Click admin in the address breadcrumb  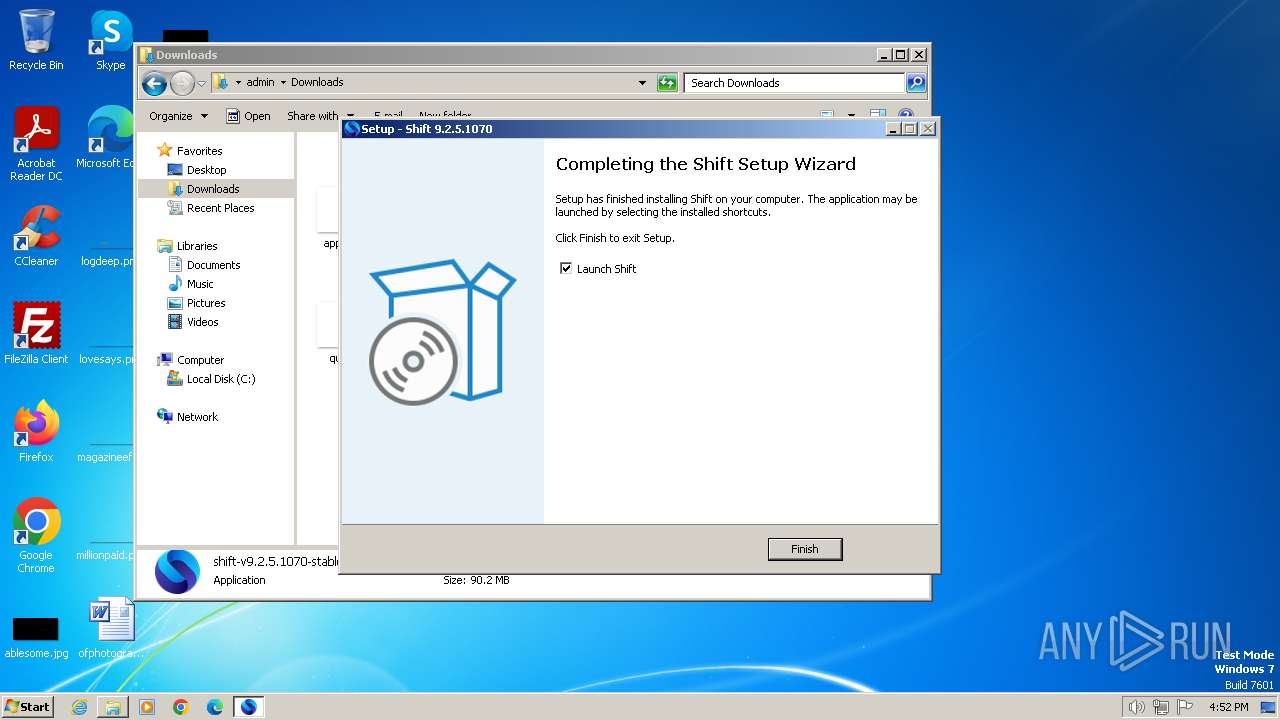(x=260, y=82)
